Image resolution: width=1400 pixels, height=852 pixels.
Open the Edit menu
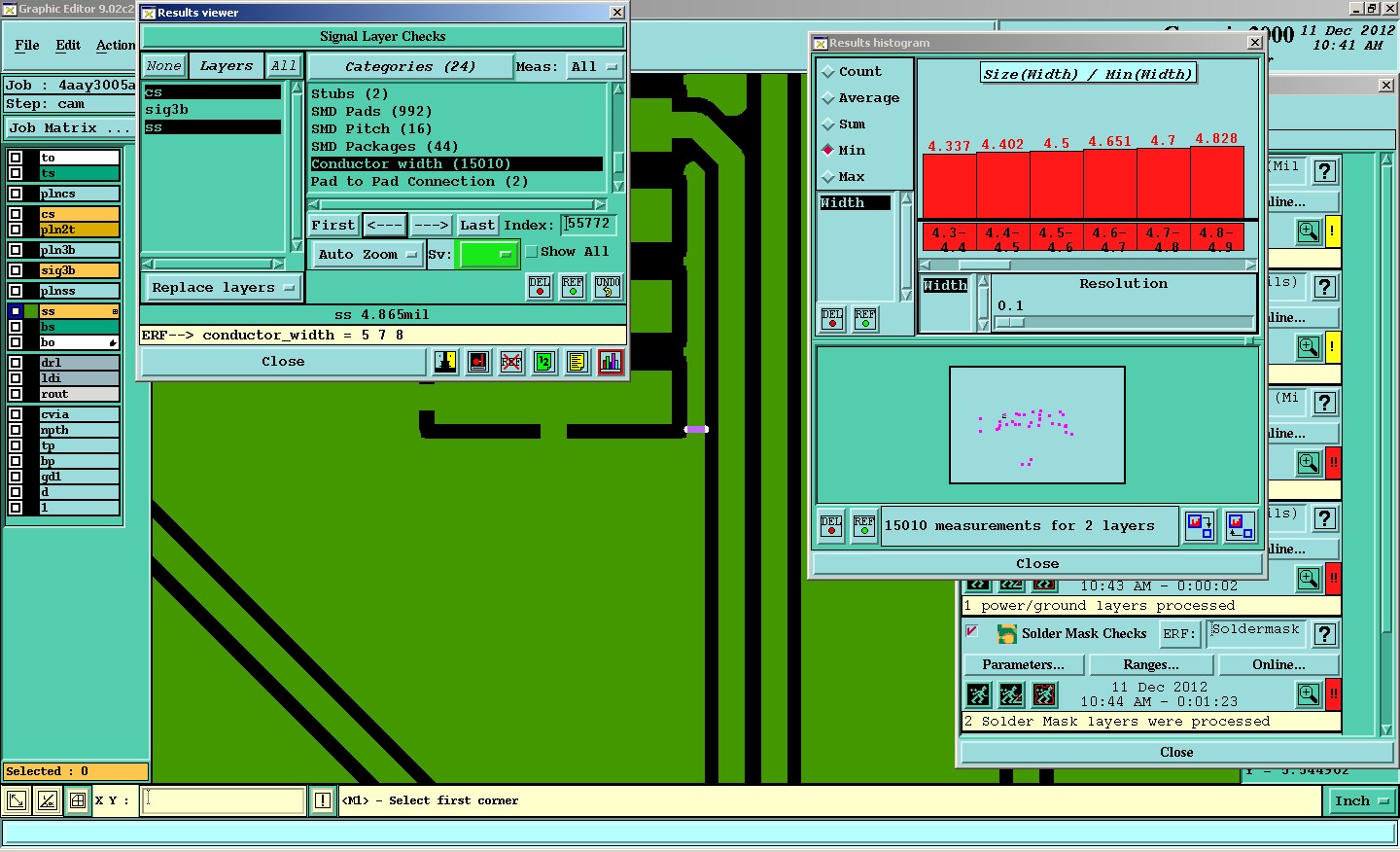[x=68, y=46]
